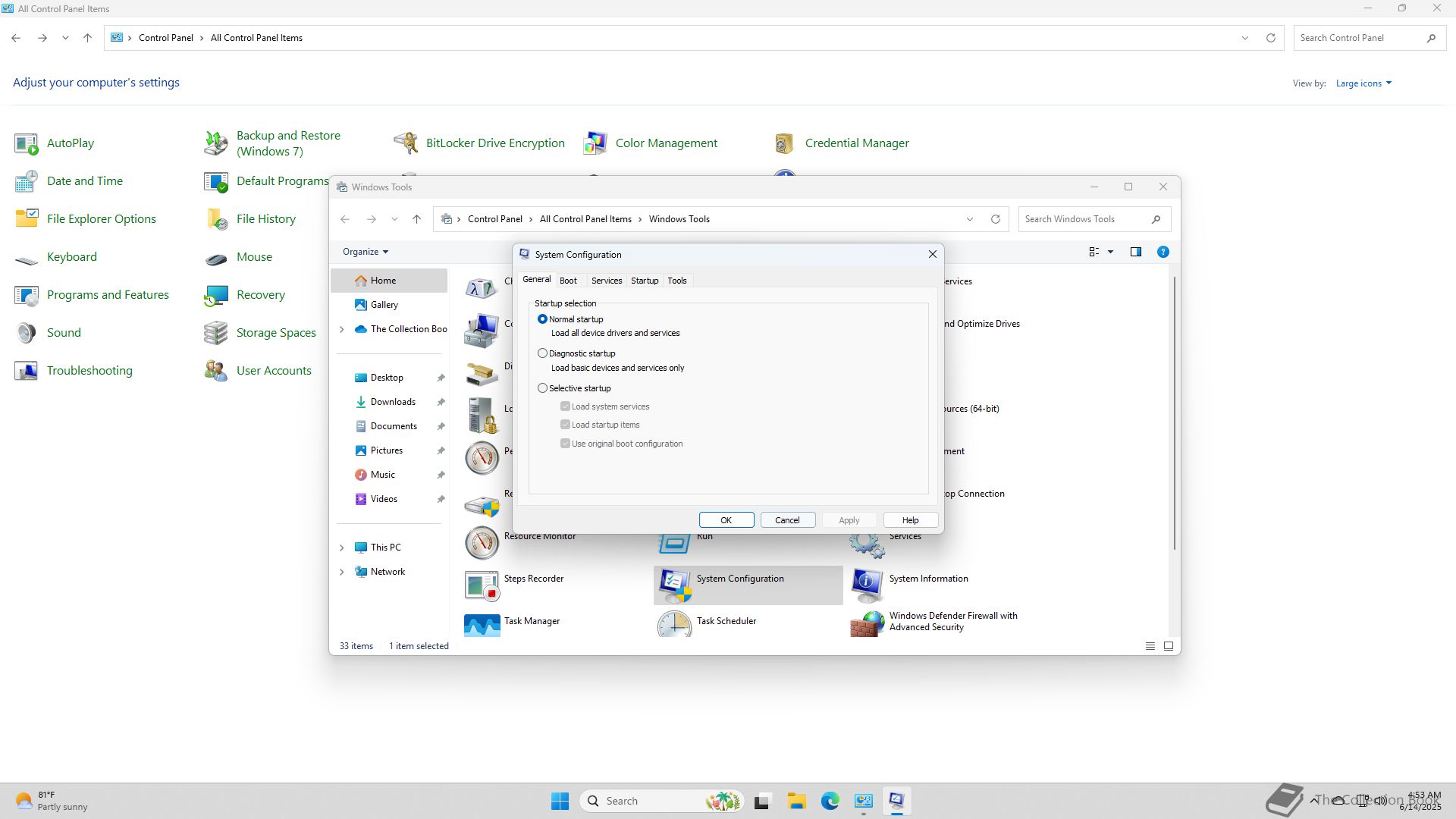Open the Task Manager icon
1456x819 pixels.
point(482,624)
